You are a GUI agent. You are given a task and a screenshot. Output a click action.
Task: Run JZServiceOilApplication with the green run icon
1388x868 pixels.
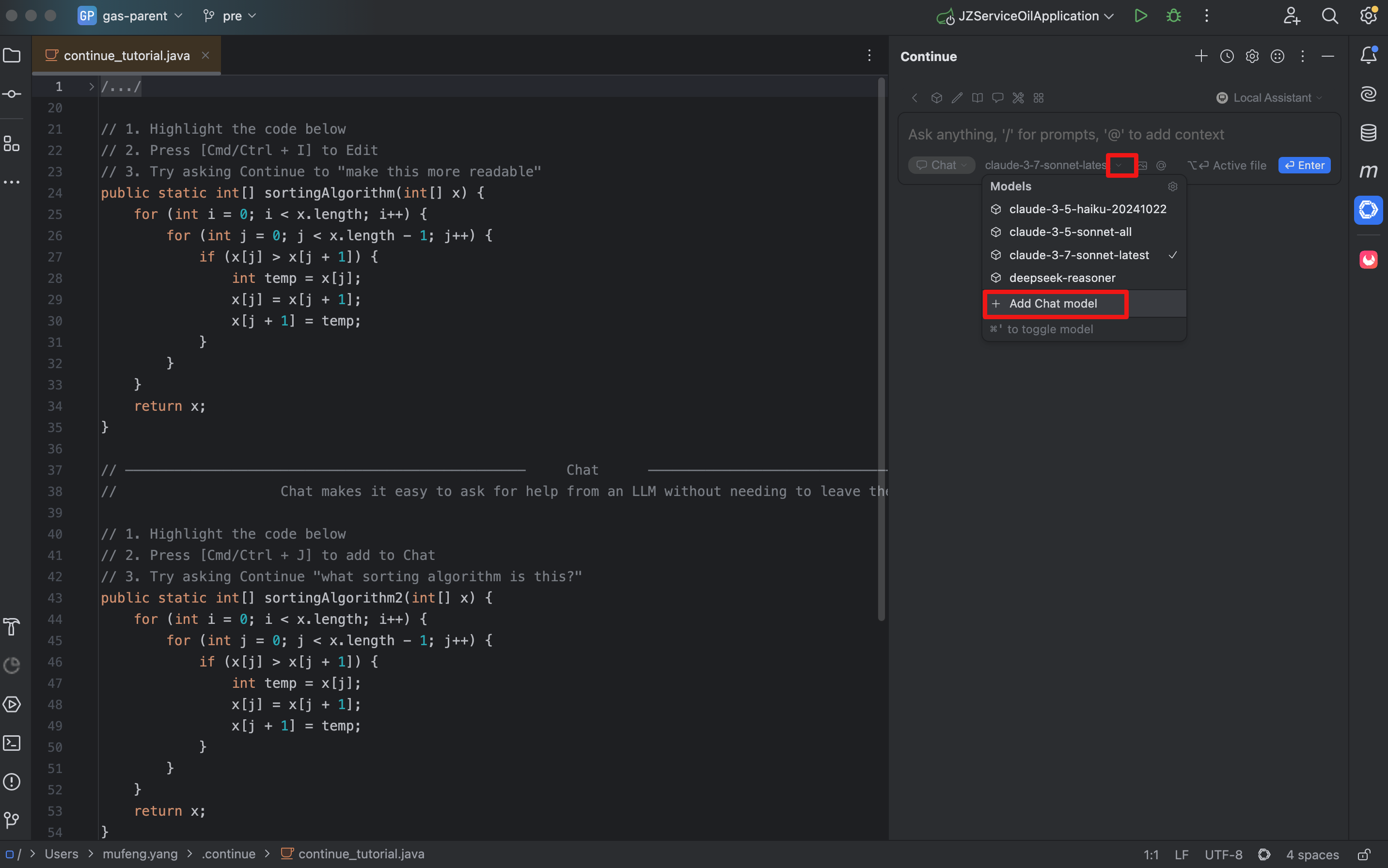(x=1140, y=15)
